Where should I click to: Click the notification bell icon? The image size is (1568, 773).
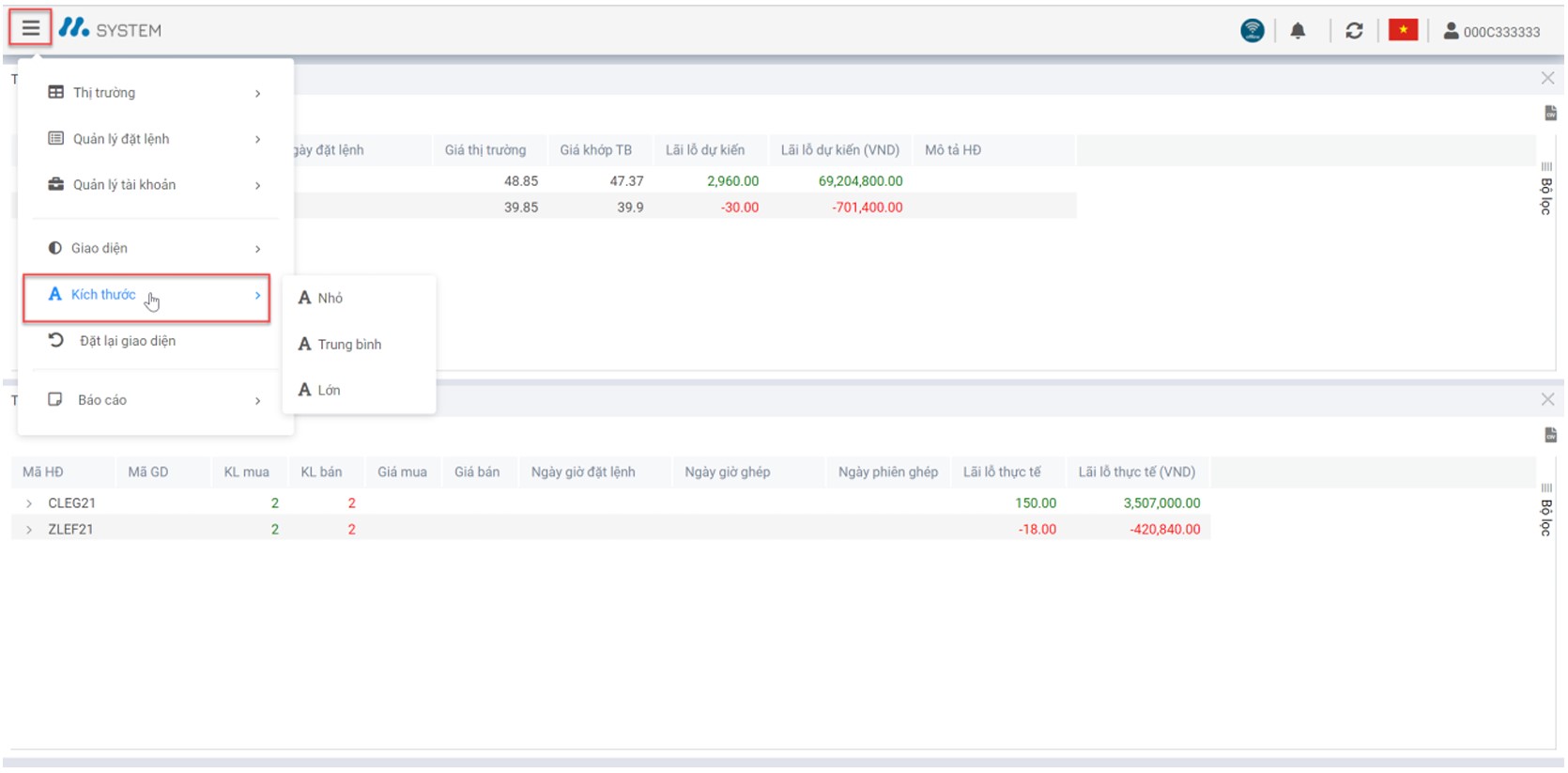click(1298, 31)
